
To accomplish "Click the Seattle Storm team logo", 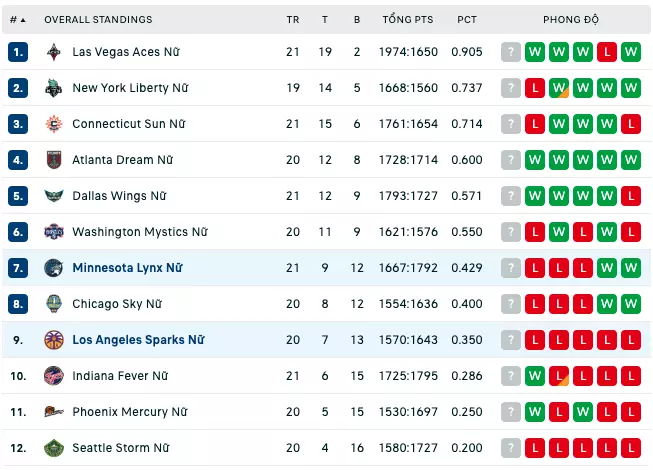I will (x=54, y=448).
